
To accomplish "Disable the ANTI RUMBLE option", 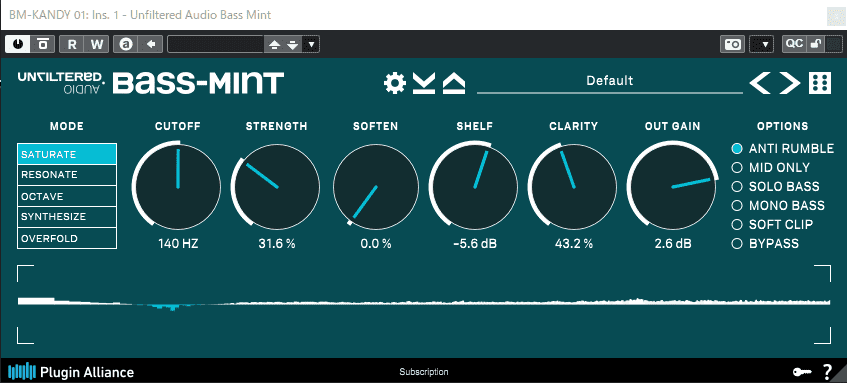I will tap(737, 149).
